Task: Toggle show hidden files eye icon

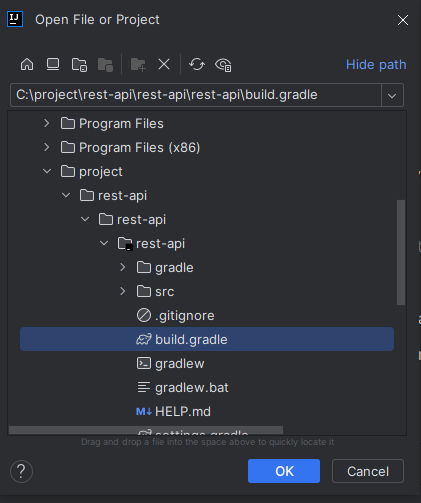Action: pyautogui.click(x=223, y=64)
